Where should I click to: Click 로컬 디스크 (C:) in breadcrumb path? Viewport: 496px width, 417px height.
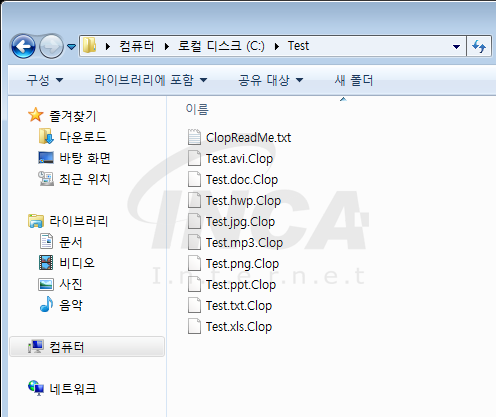221,46
